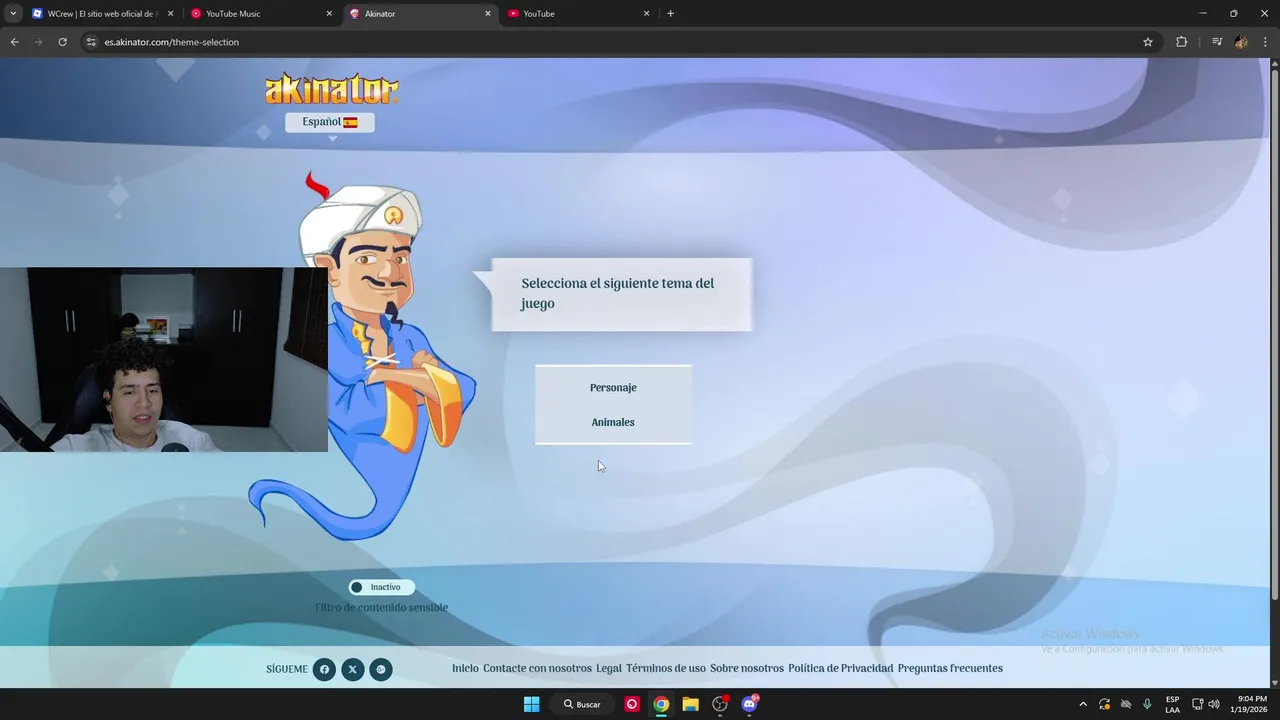Screen dimensions: 1280x720
Task: Open the Inicio footer link
Action: [x=465, y=668]
